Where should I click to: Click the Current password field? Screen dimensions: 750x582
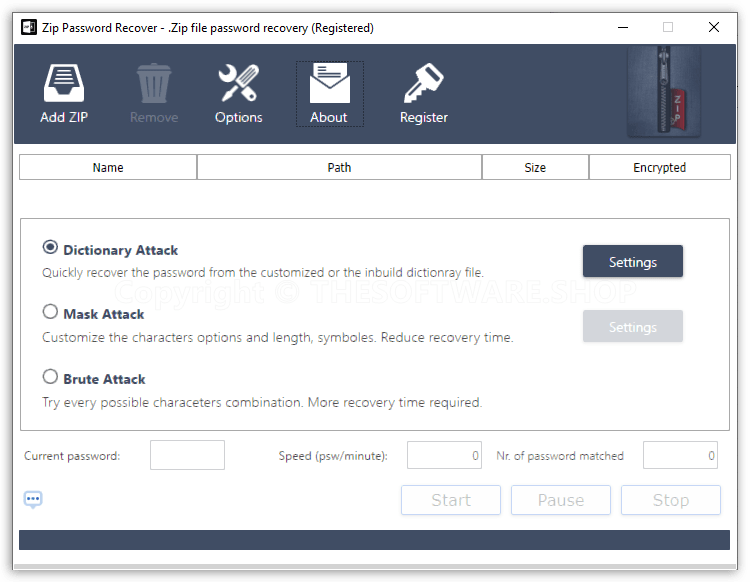[187, 456]
